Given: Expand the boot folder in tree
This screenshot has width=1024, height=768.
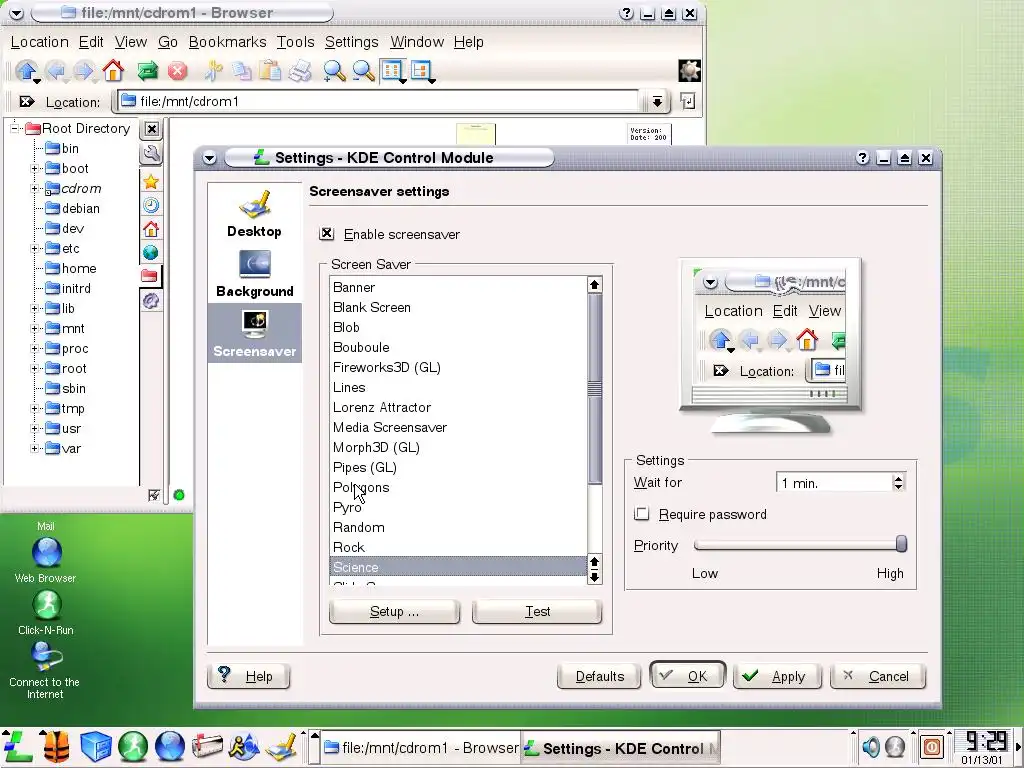Looking at the screenshot, I should point(35,168).
